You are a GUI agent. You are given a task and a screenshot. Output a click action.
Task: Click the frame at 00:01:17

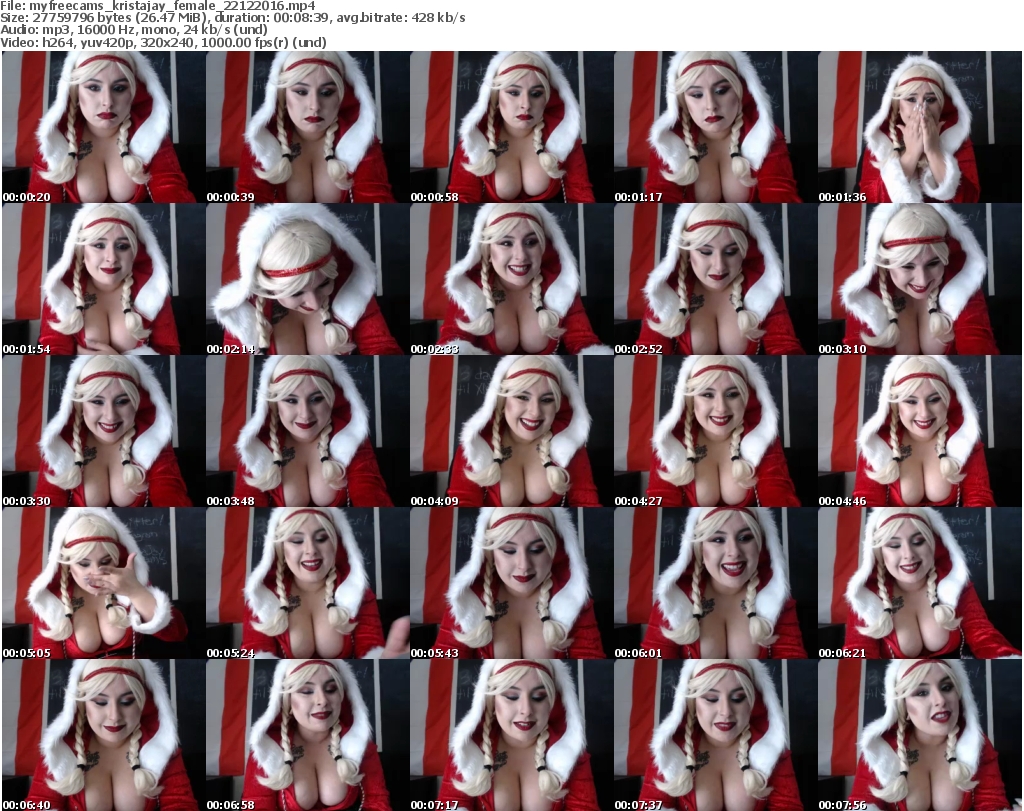(715, 127)
